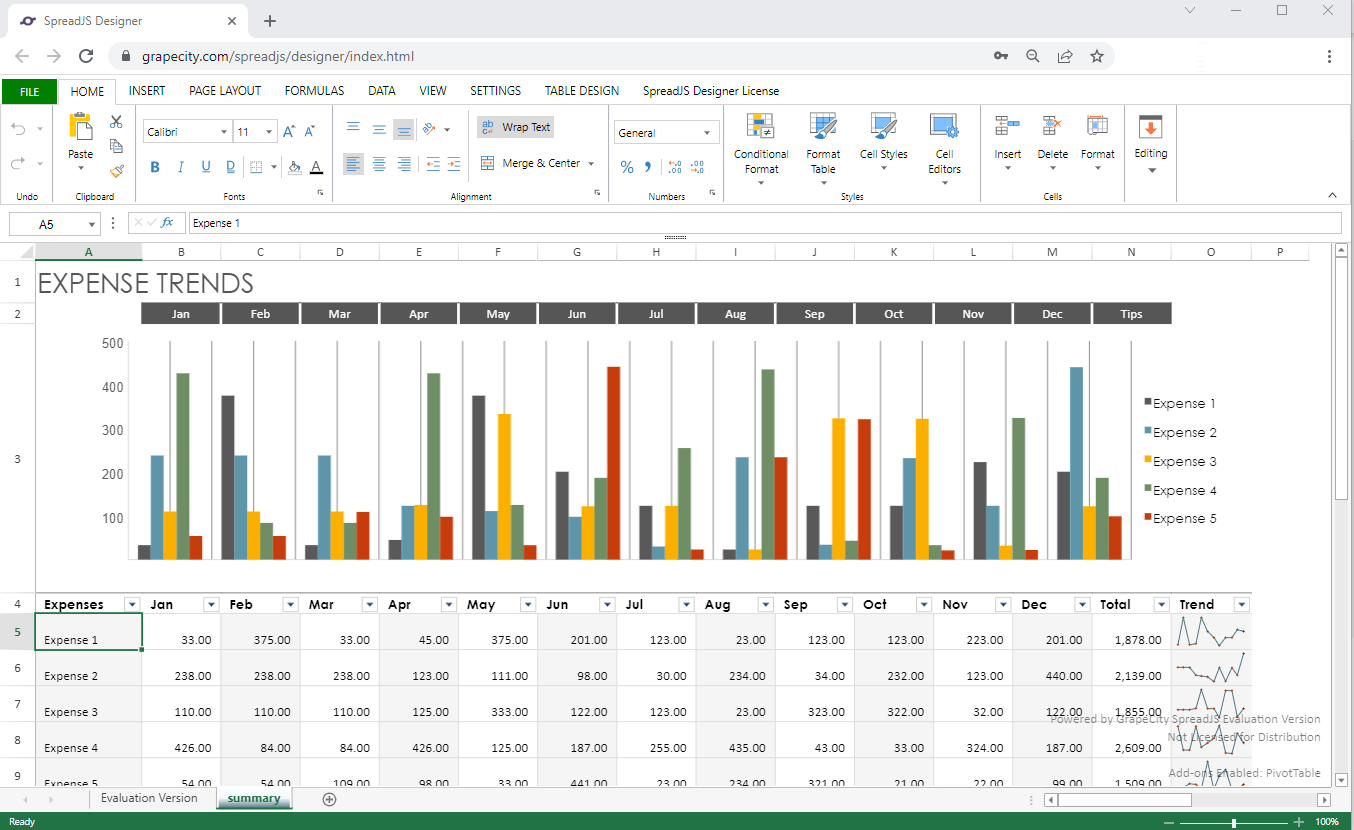
Task: Click the green FILE button
Action: [29, 92]
